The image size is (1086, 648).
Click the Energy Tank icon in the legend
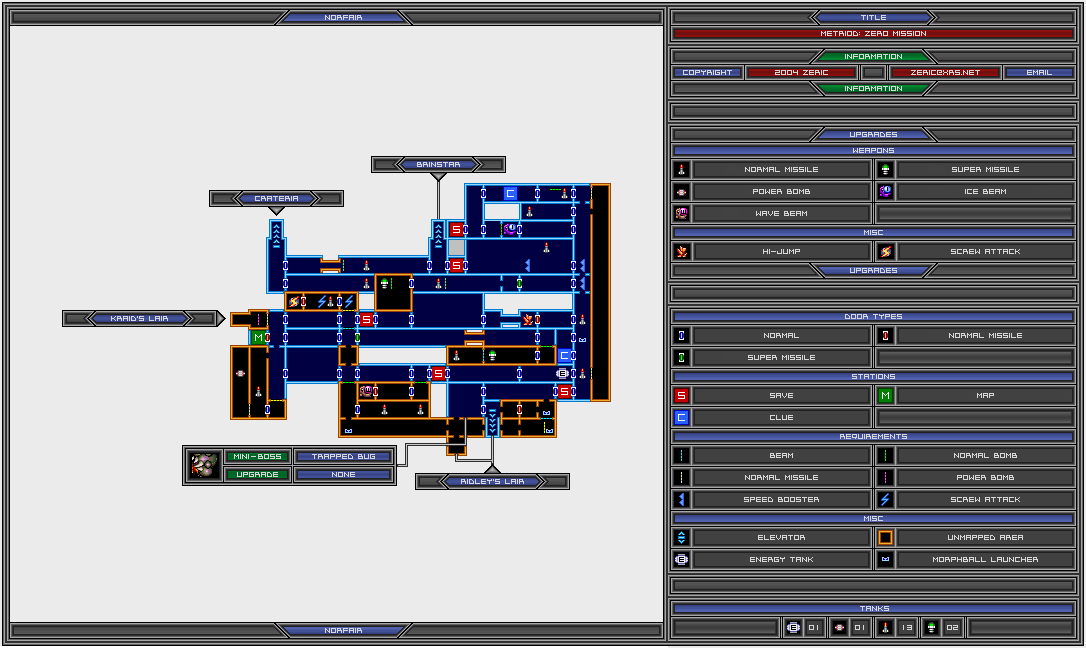click(x=681, y=560)
